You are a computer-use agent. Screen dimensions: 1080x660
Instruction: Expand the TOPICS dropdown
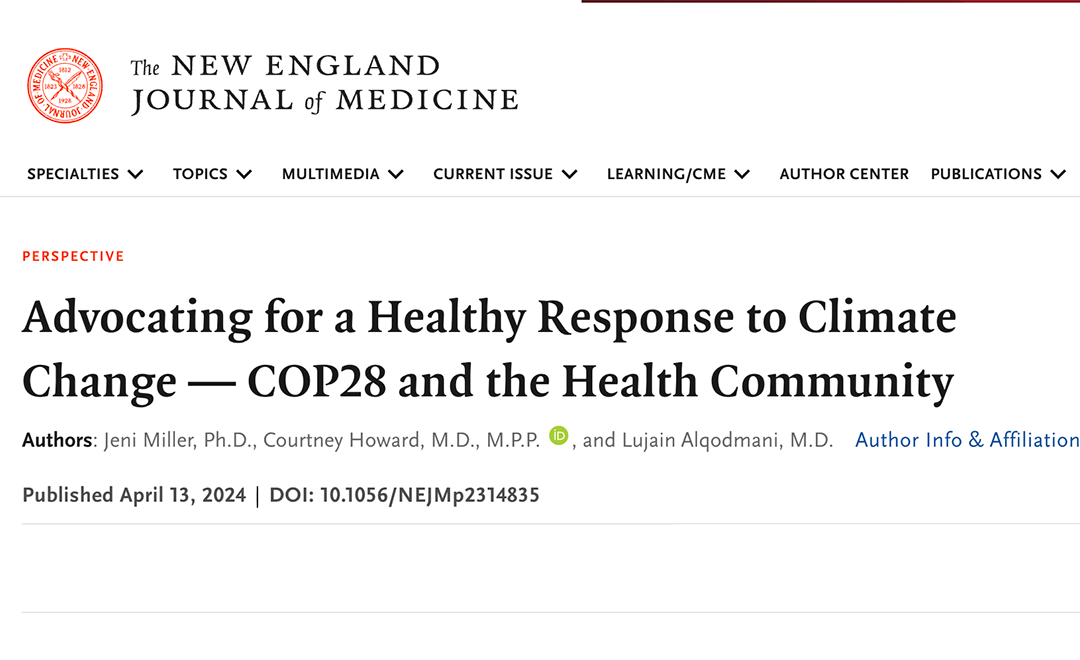pos(245,173)
